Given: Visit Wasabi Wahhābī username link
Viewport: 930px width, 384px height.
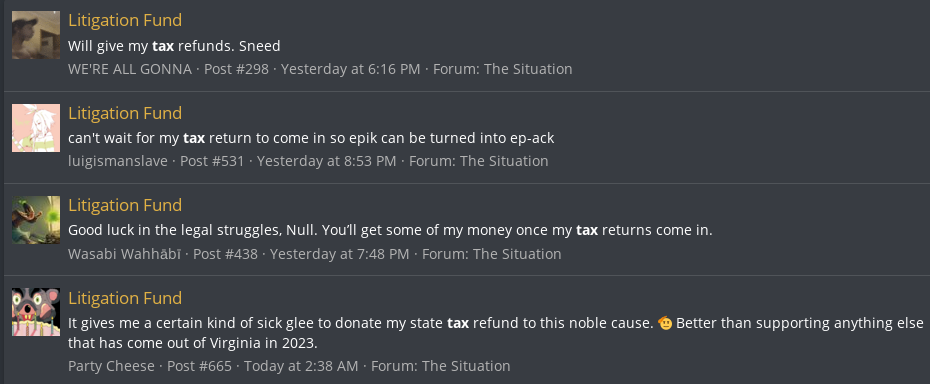Looking at the screenshot, I should tap(125, 253).
